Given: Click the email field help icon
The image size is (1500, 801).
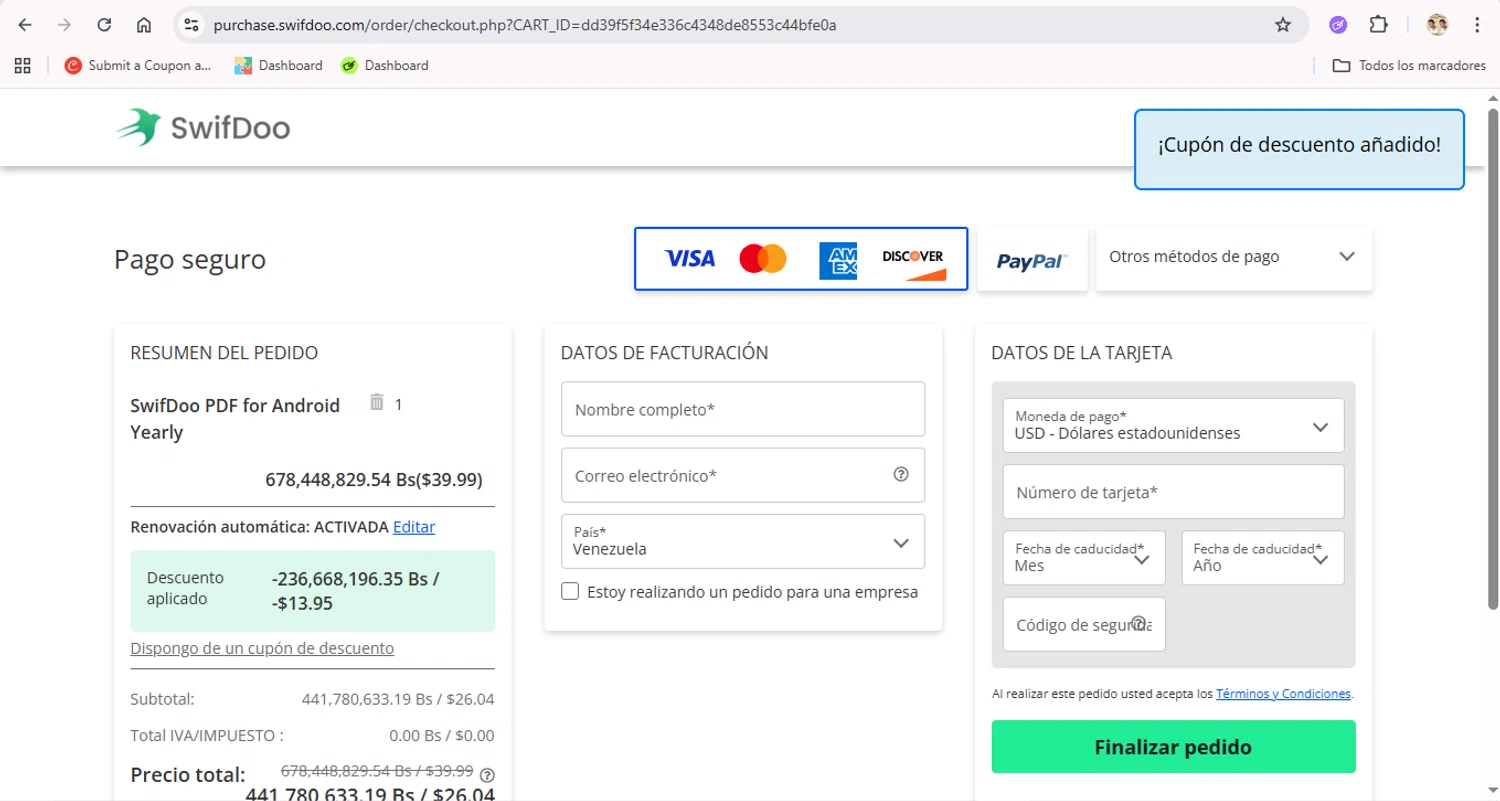Looking at the screenshot, I should (901, 475).
